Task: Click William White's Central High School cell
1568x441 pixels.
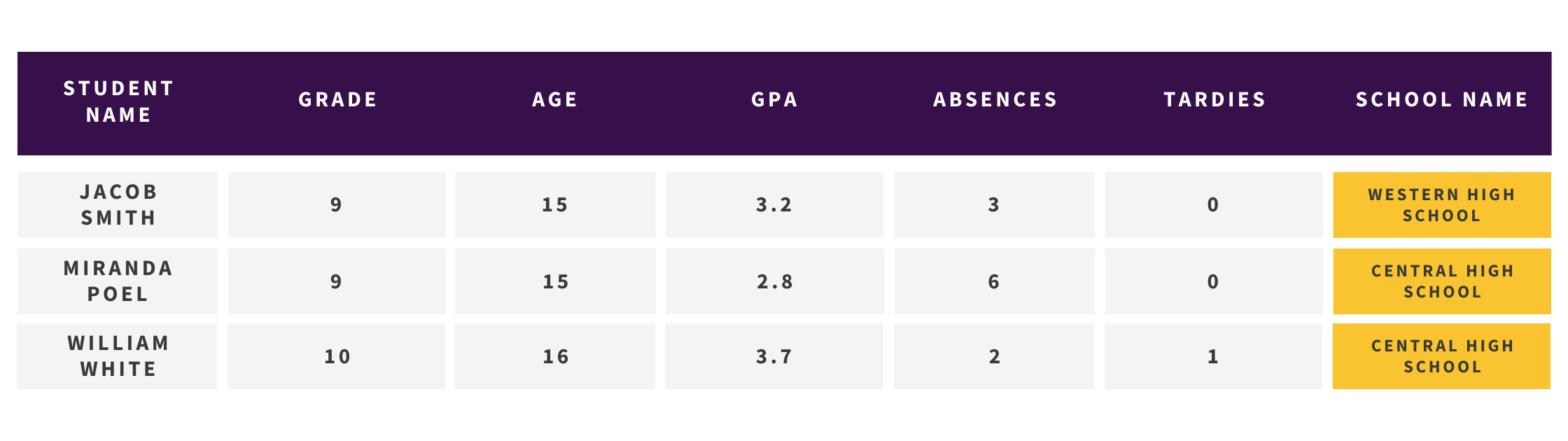Action: pyautogui.click(x=1442, y=356)
